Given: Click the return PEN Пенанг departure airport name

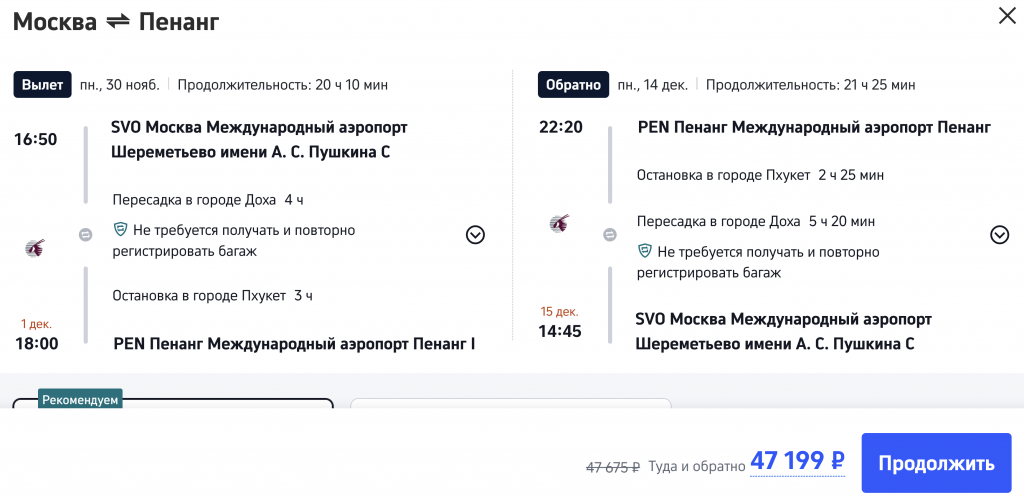Looking at the screenshot, I should click(814, 128).
